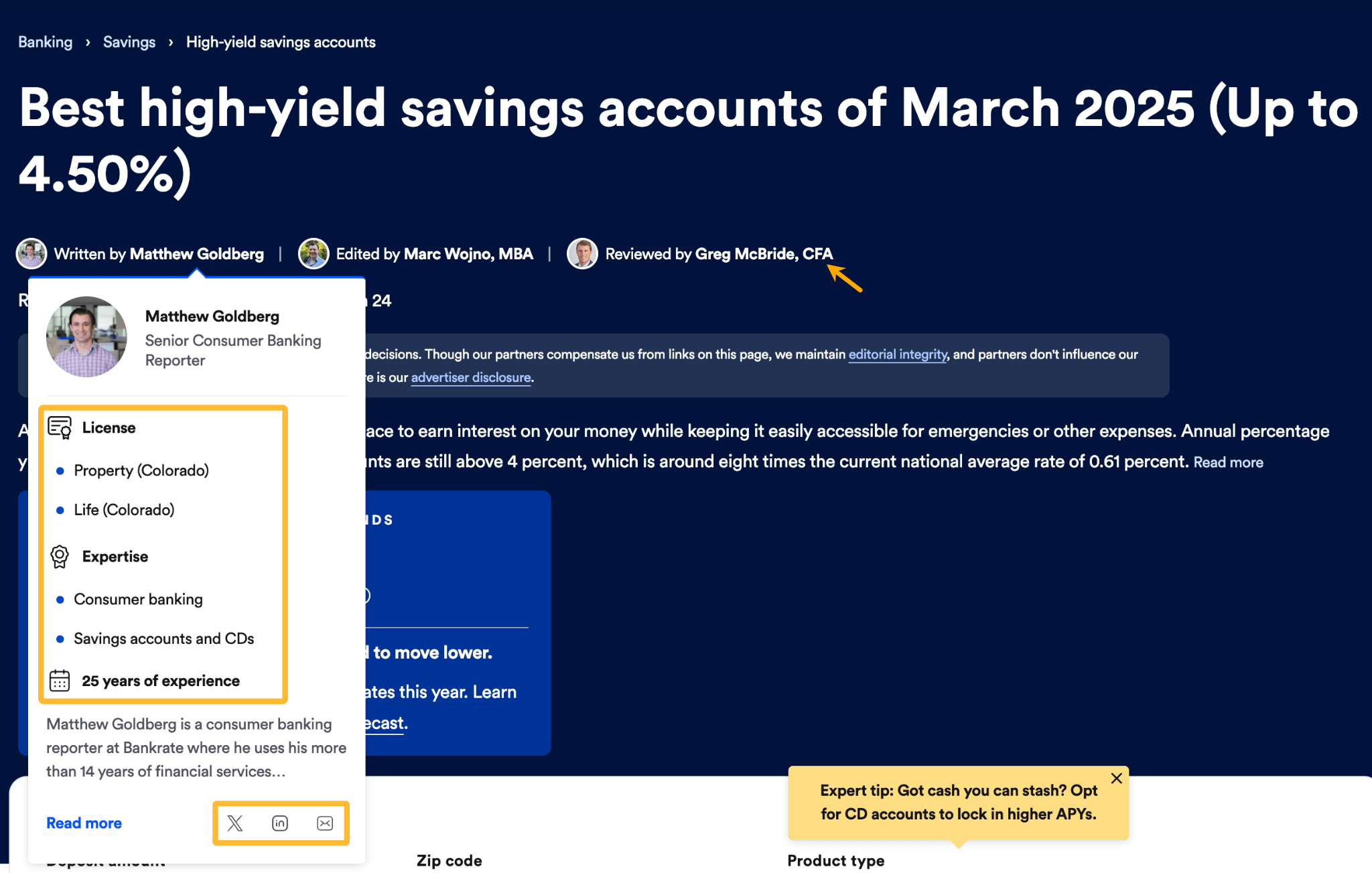This screenshot has height=873, width=1372.
Task: Click Marc Wojno's editor avatar
Action: click(x=314, y=254)
